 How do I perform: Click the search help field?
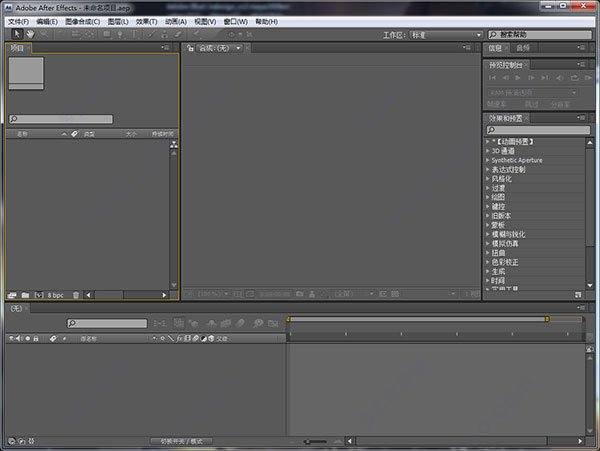[540, 35]
